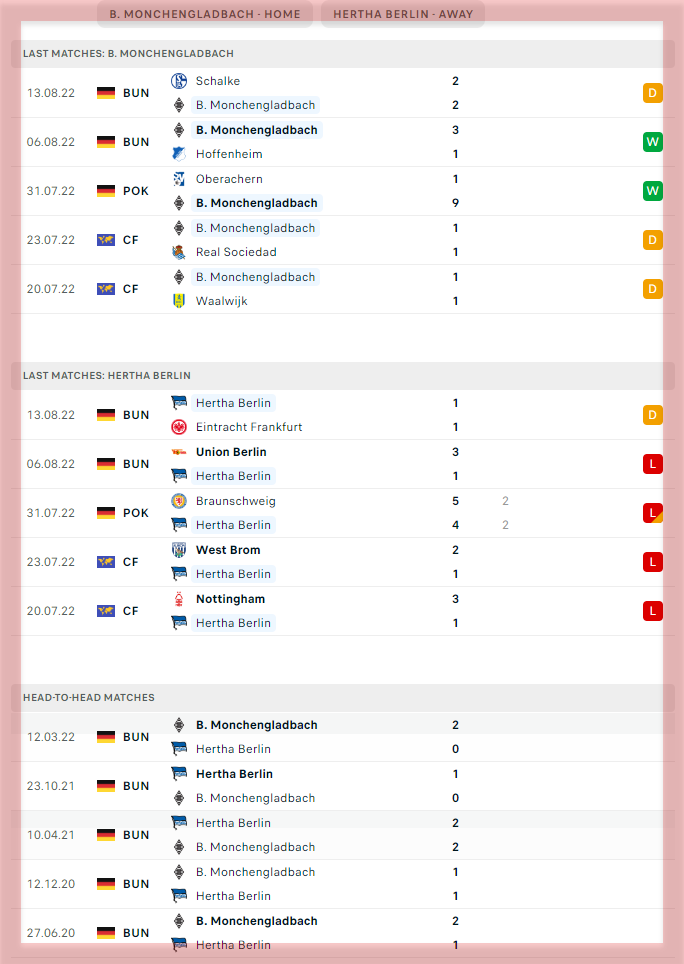684x964 pixels.
Task: Click the loss badge for Union Berlin match
Action: tap(652, 464)
